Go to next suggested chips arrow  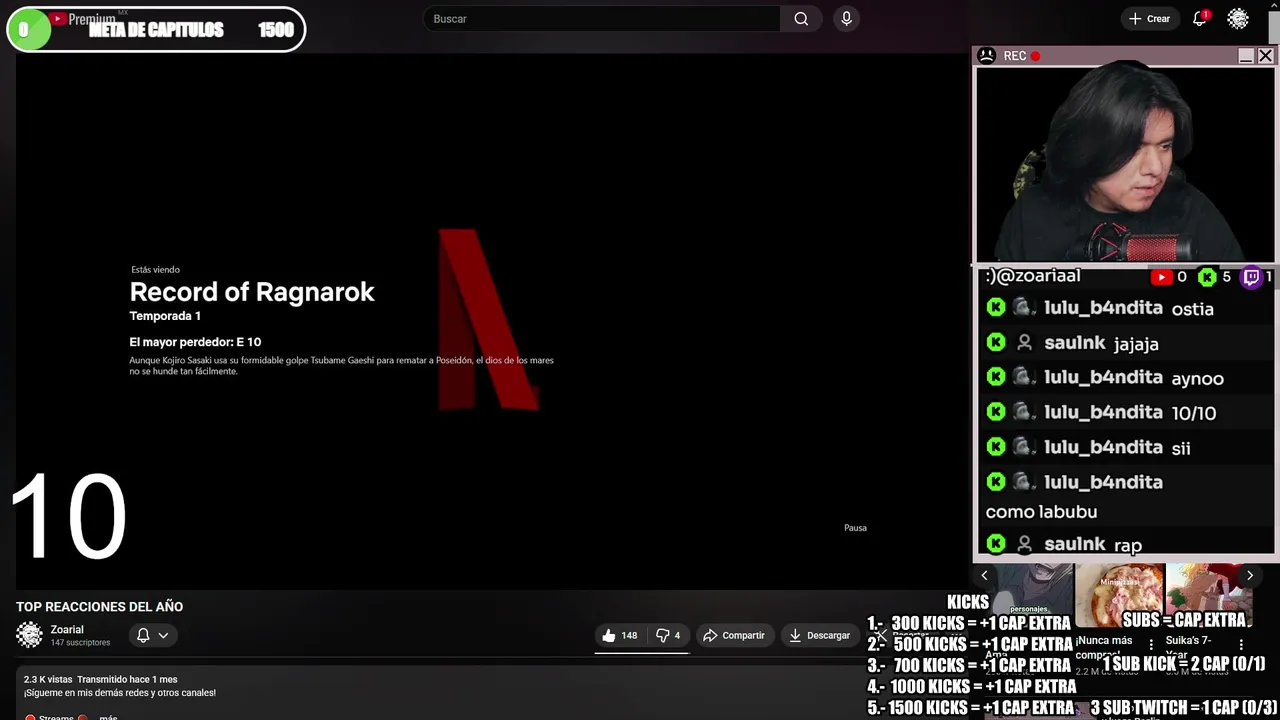(x=1249, y=575)
